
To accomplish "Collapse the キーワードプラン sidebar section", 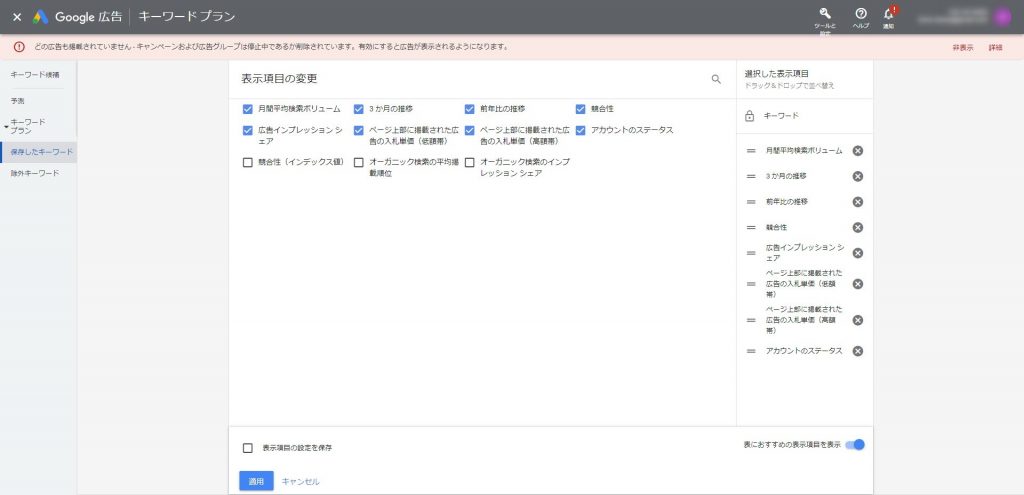I will pyautogui.click(x=6, y=127).
